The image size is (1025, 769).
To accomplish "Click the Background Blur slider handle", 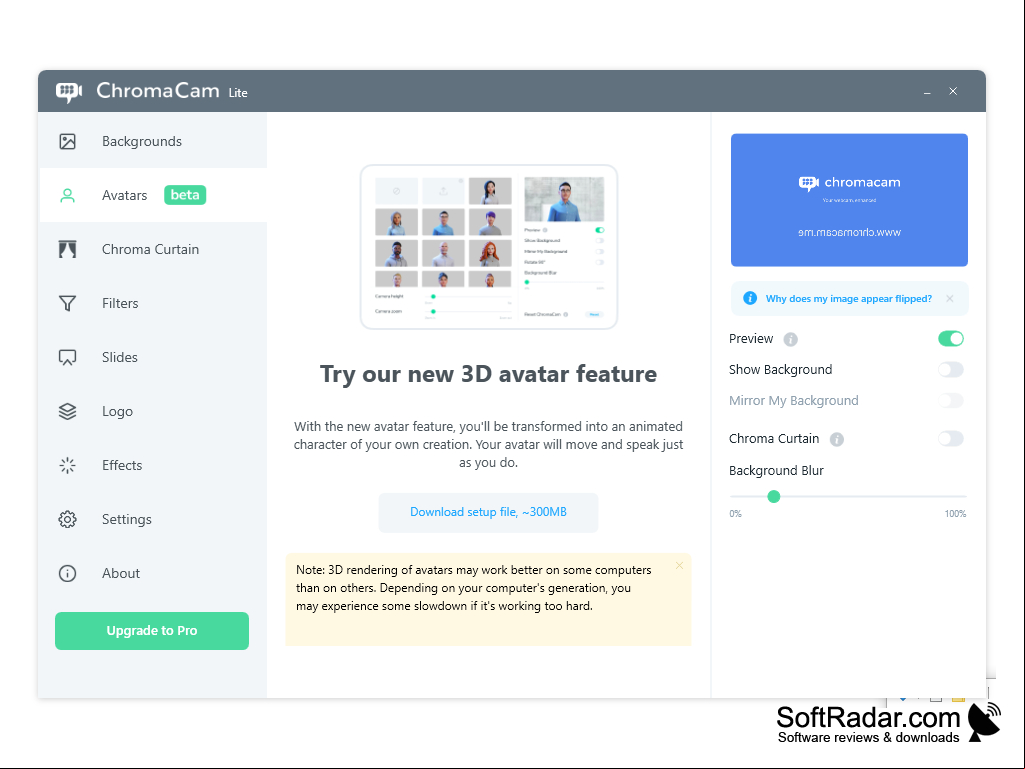I will [774, 497].
